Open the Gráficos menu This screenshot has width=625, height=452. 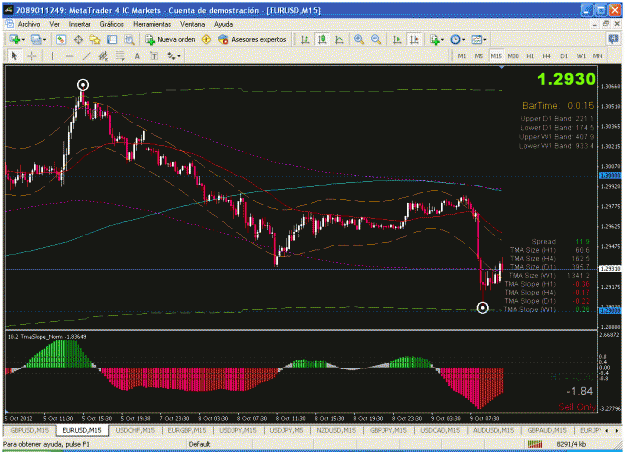click(x=112, y=24)
